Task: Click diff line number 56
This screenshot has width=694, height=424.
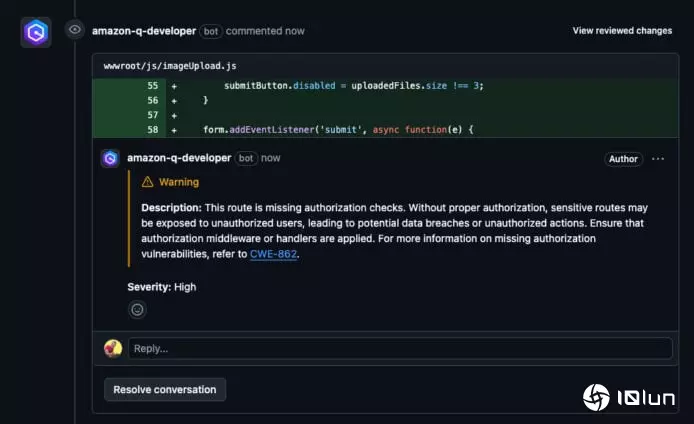Action: coord(153,100)
